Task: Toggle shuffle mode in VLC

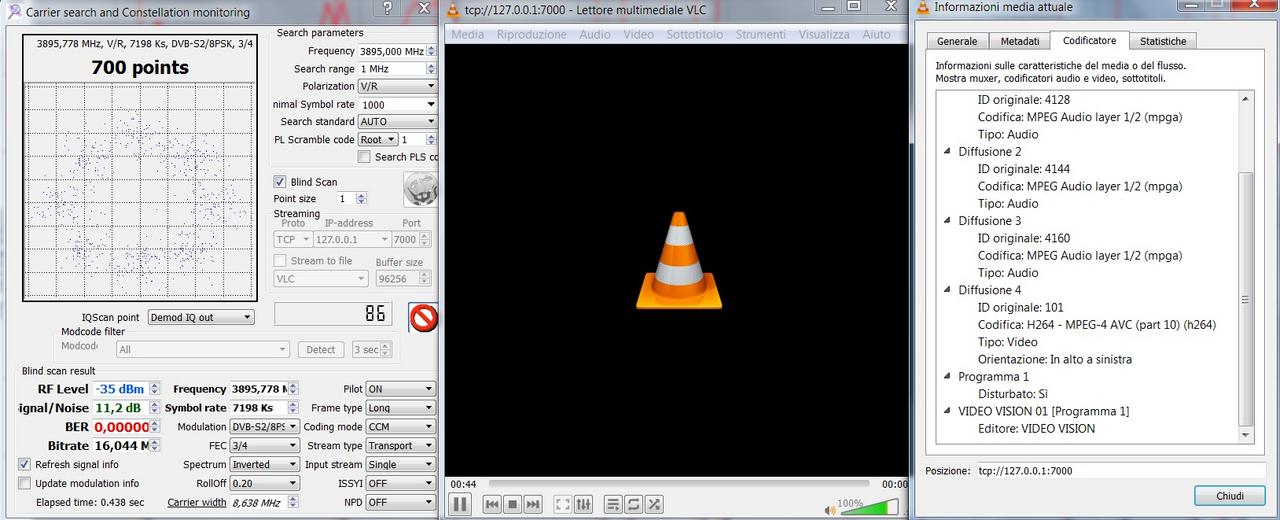Action: point(654,504)
